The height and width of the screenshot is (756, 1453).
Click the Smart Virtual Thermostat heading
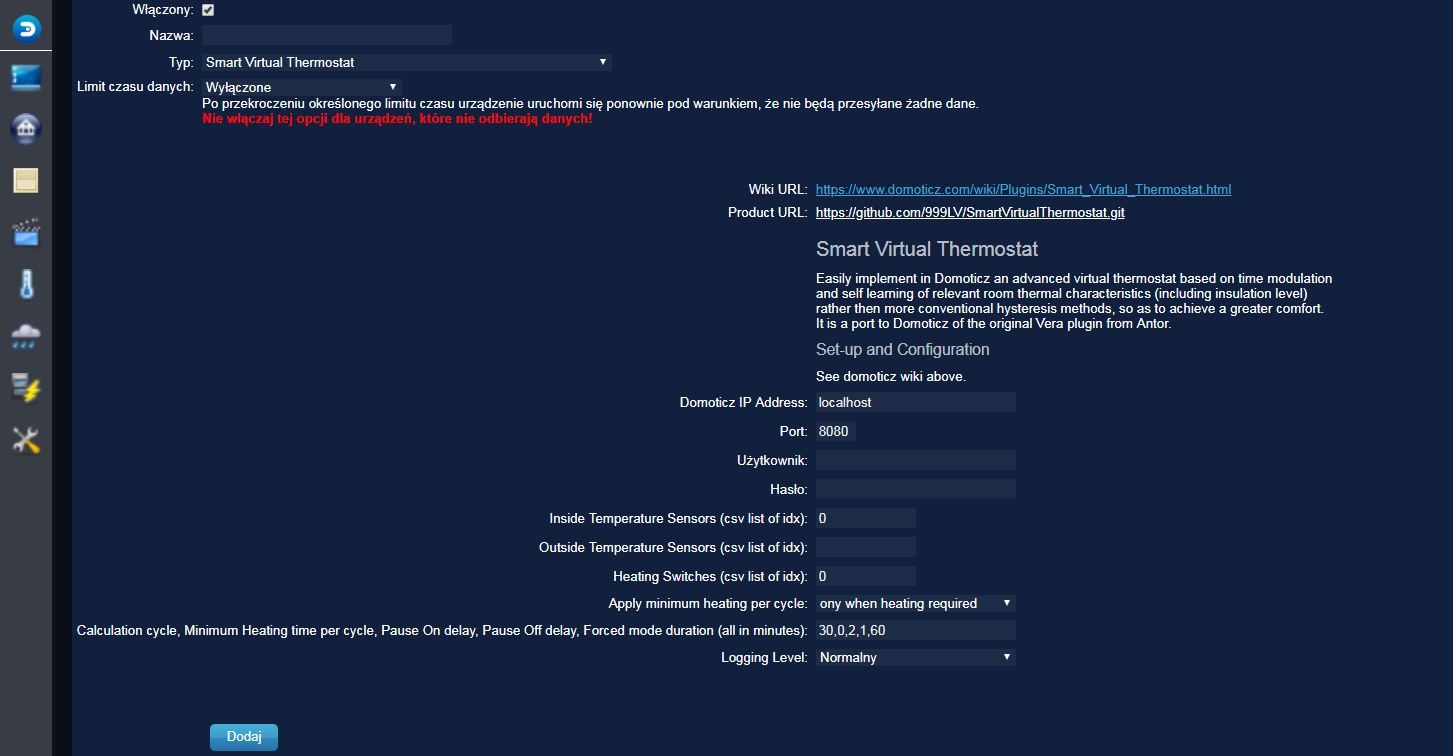click(927, 249)
